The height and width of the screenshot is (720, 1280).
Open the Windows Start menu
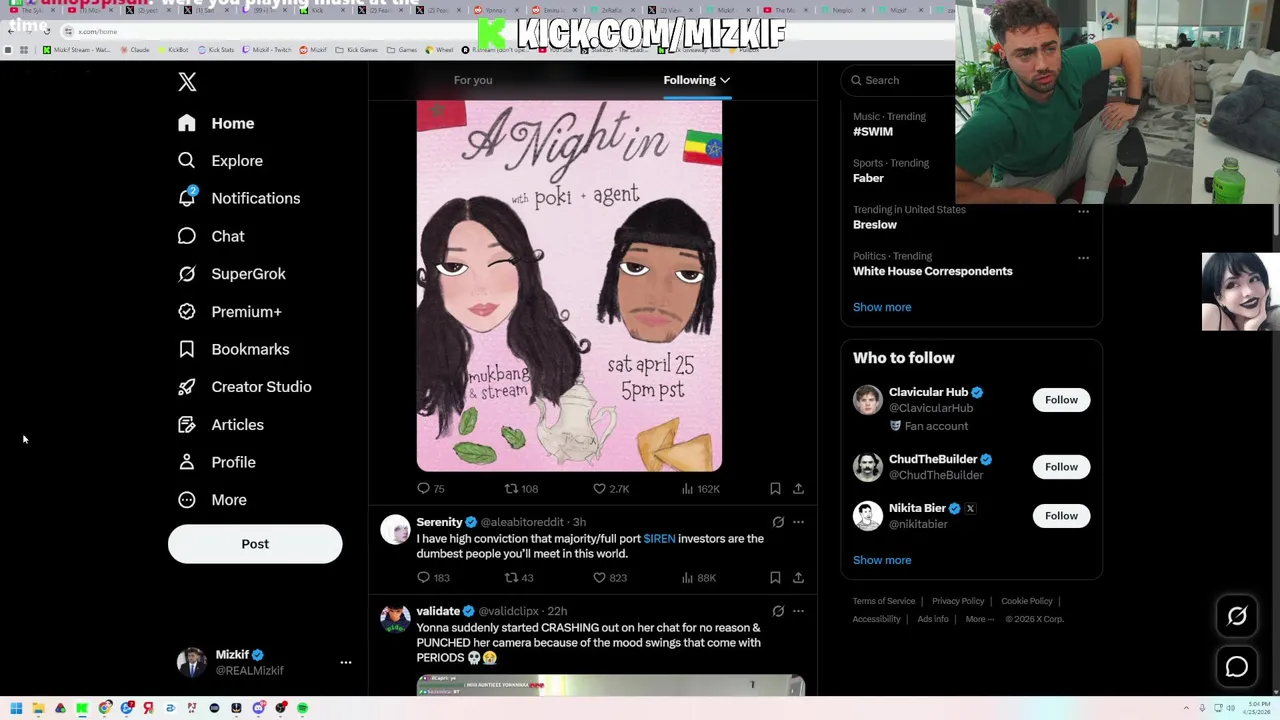click(x=16, y=708)
